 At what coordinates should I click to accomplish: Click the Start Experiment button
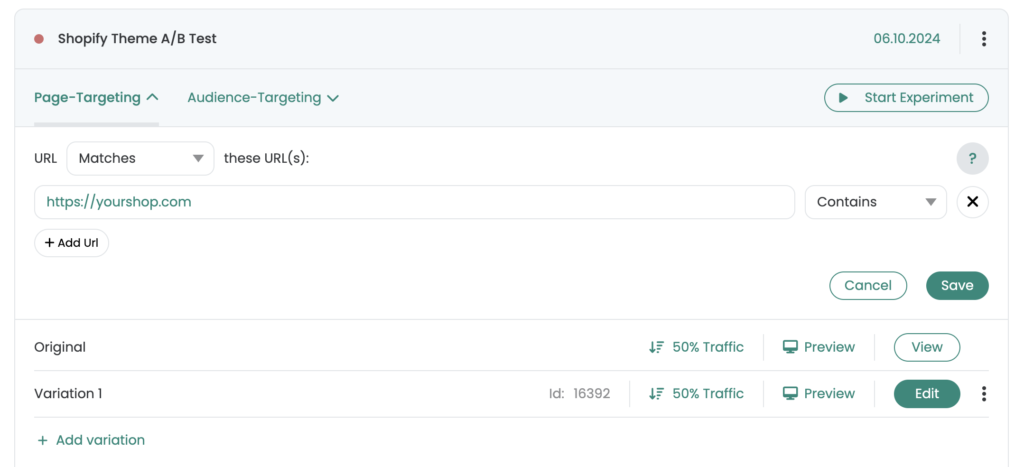coord(906,98)
